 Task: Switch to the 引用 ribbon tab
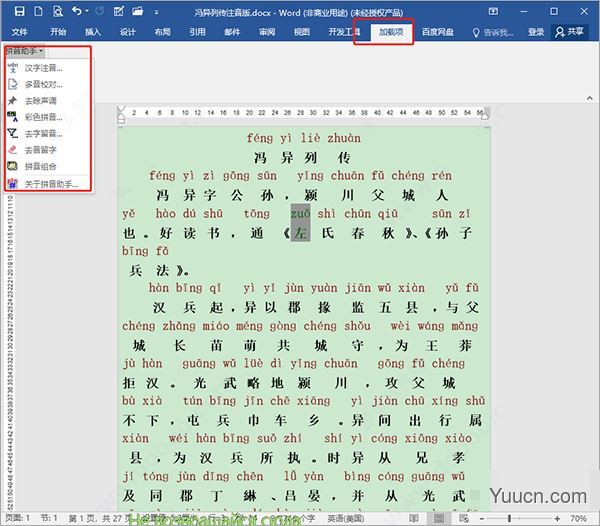(197, 32)
